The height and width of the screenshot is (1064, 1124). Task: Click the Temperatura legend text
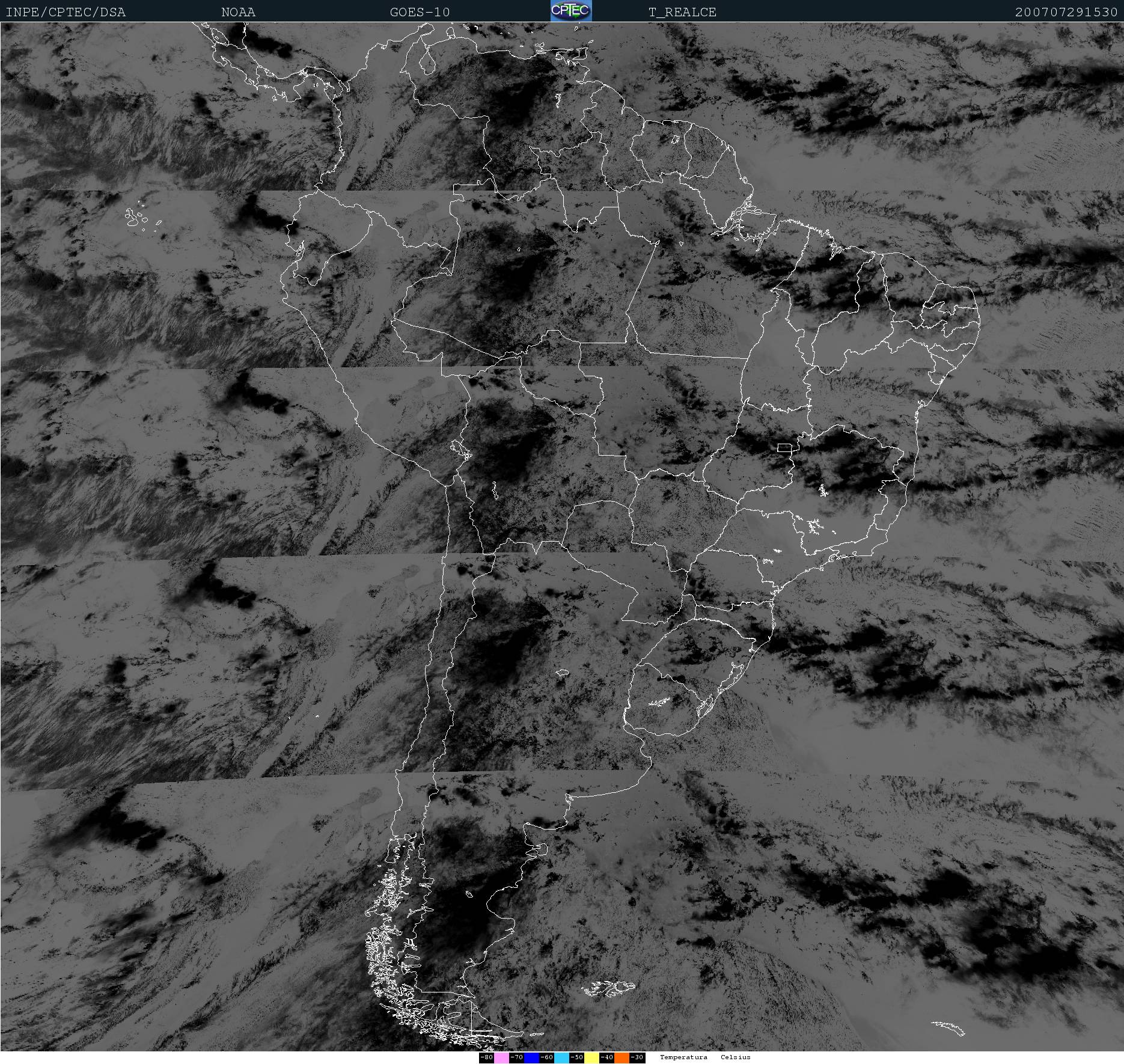tap(683, 1057)
